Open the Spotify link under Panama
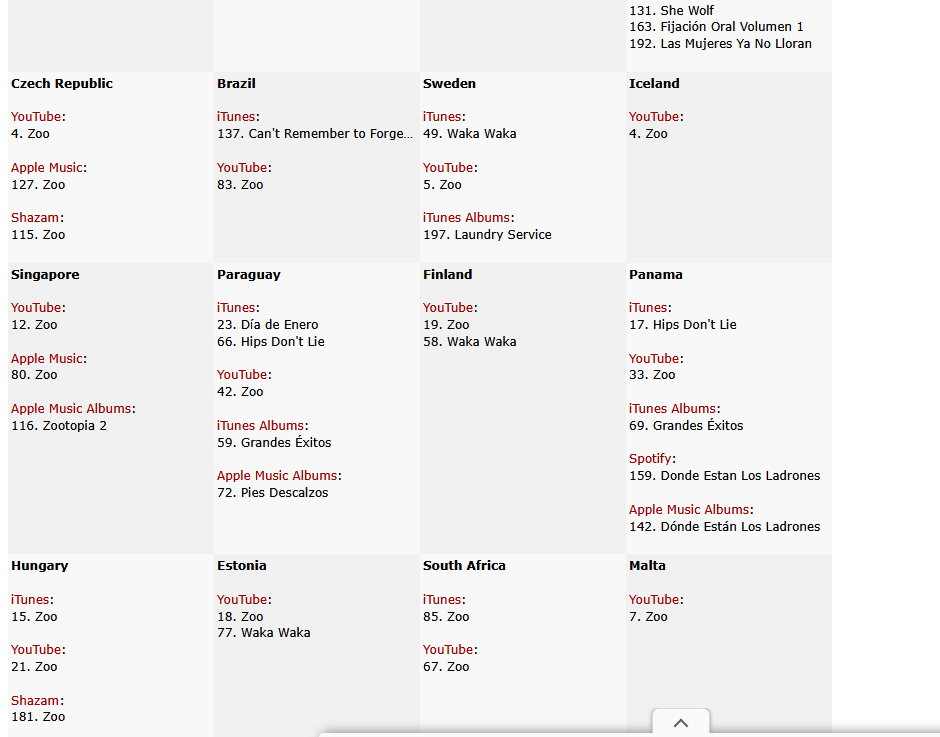Image resolution: width=940 pixels, height=737 pixels. pyautogui.click(x=650, y=459)
